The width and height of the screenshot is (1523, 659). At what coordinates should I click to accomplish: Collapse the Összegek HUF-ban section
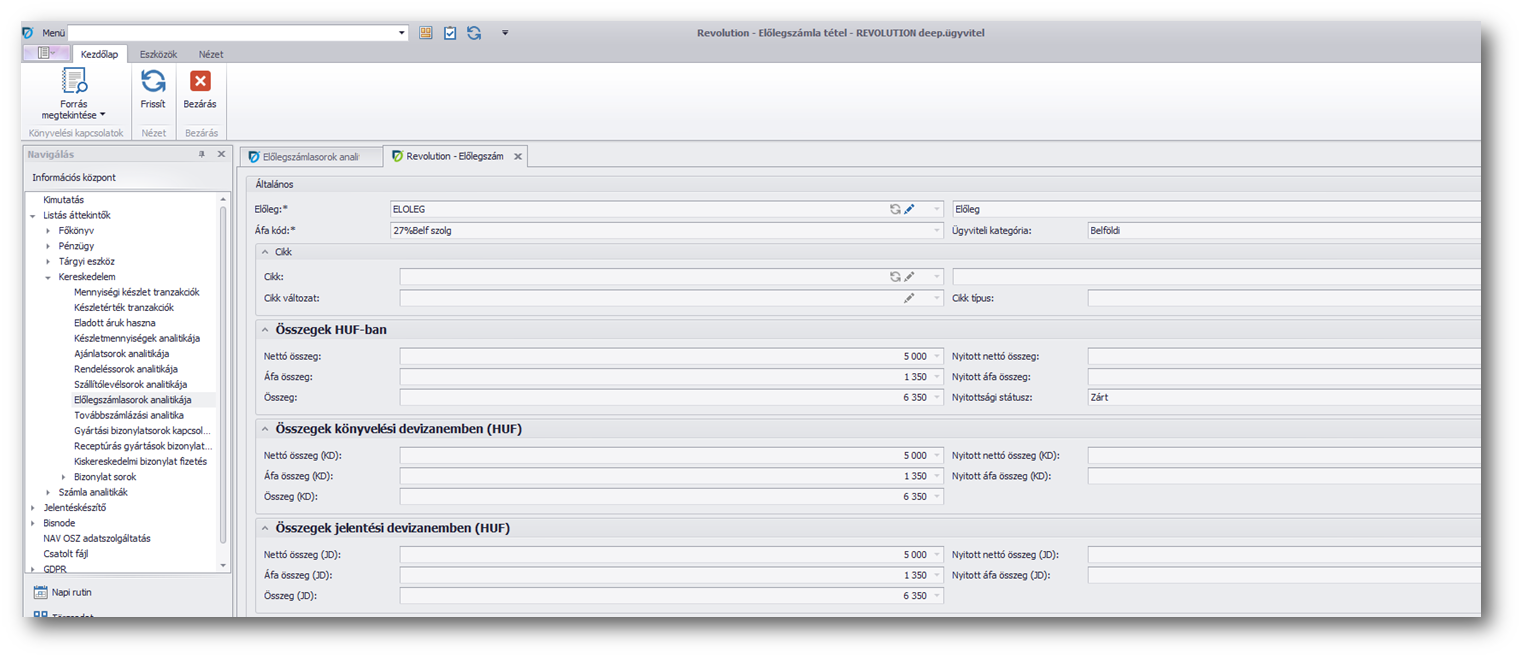265,330
